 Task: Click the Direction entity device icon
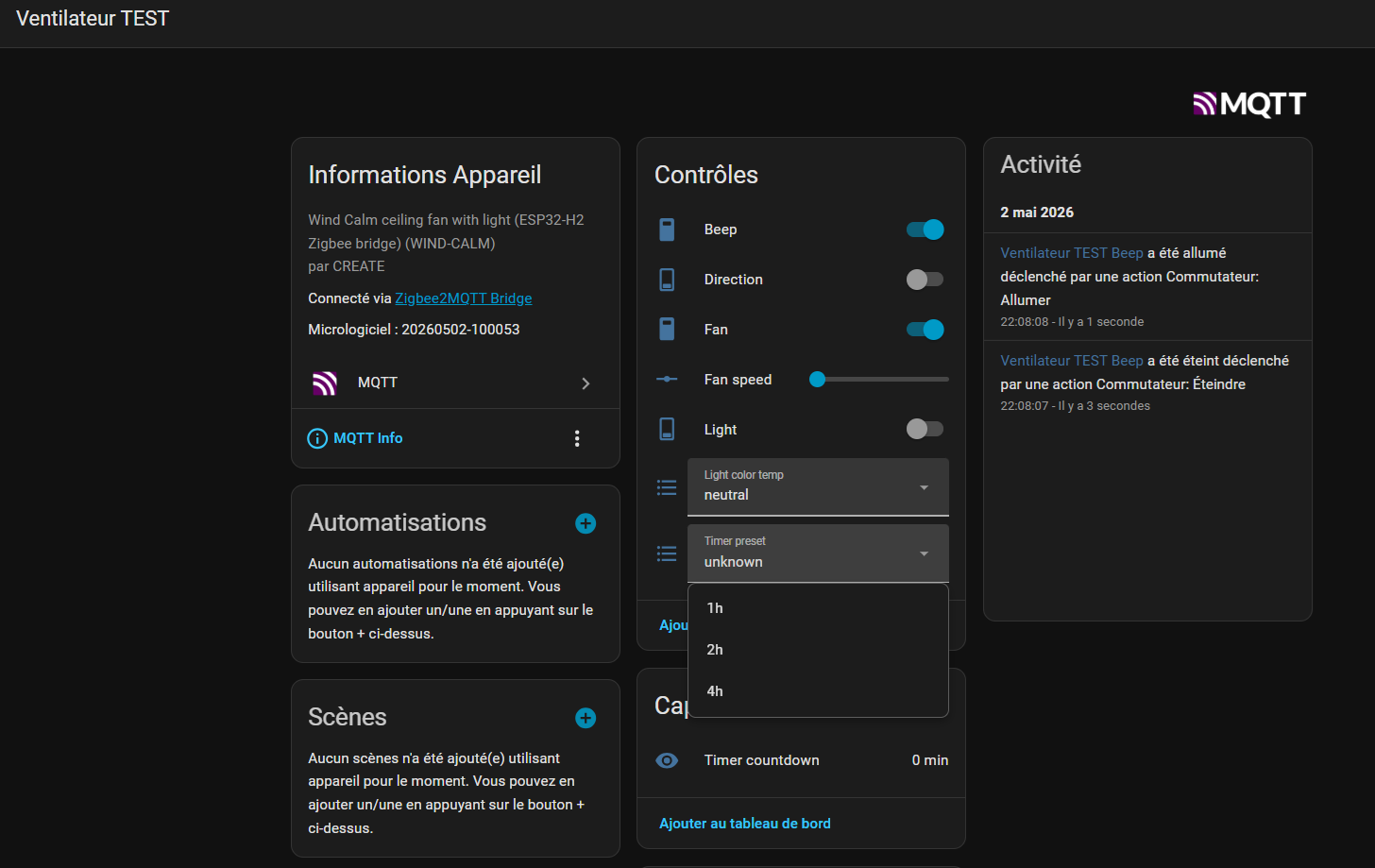pyautogui.click(x=667, y=280)
